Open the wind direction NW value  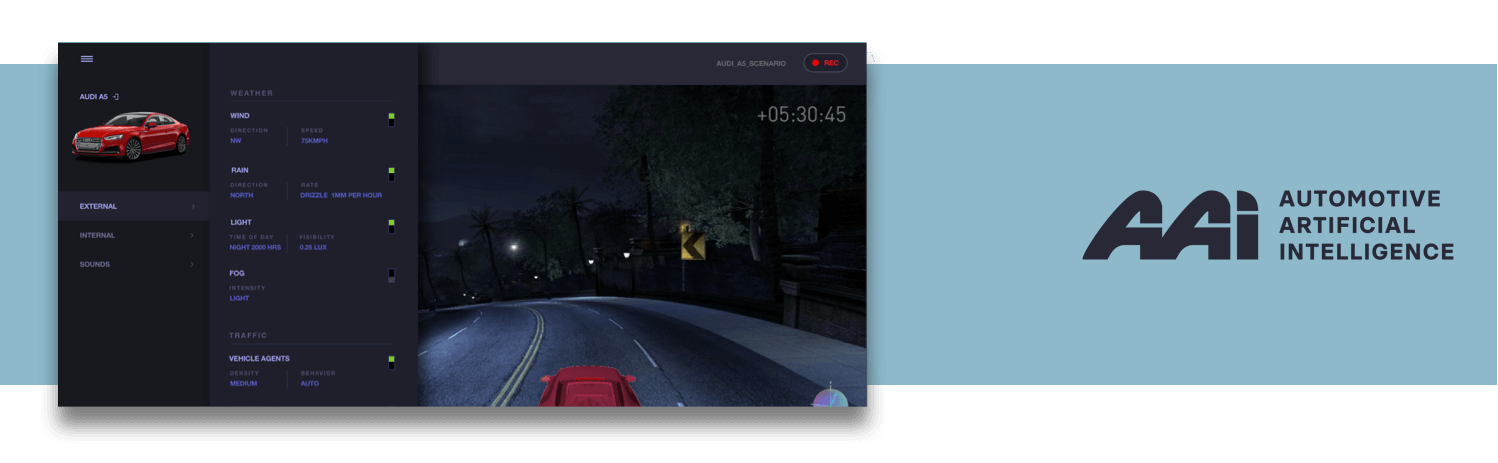[x=235, y=141]
